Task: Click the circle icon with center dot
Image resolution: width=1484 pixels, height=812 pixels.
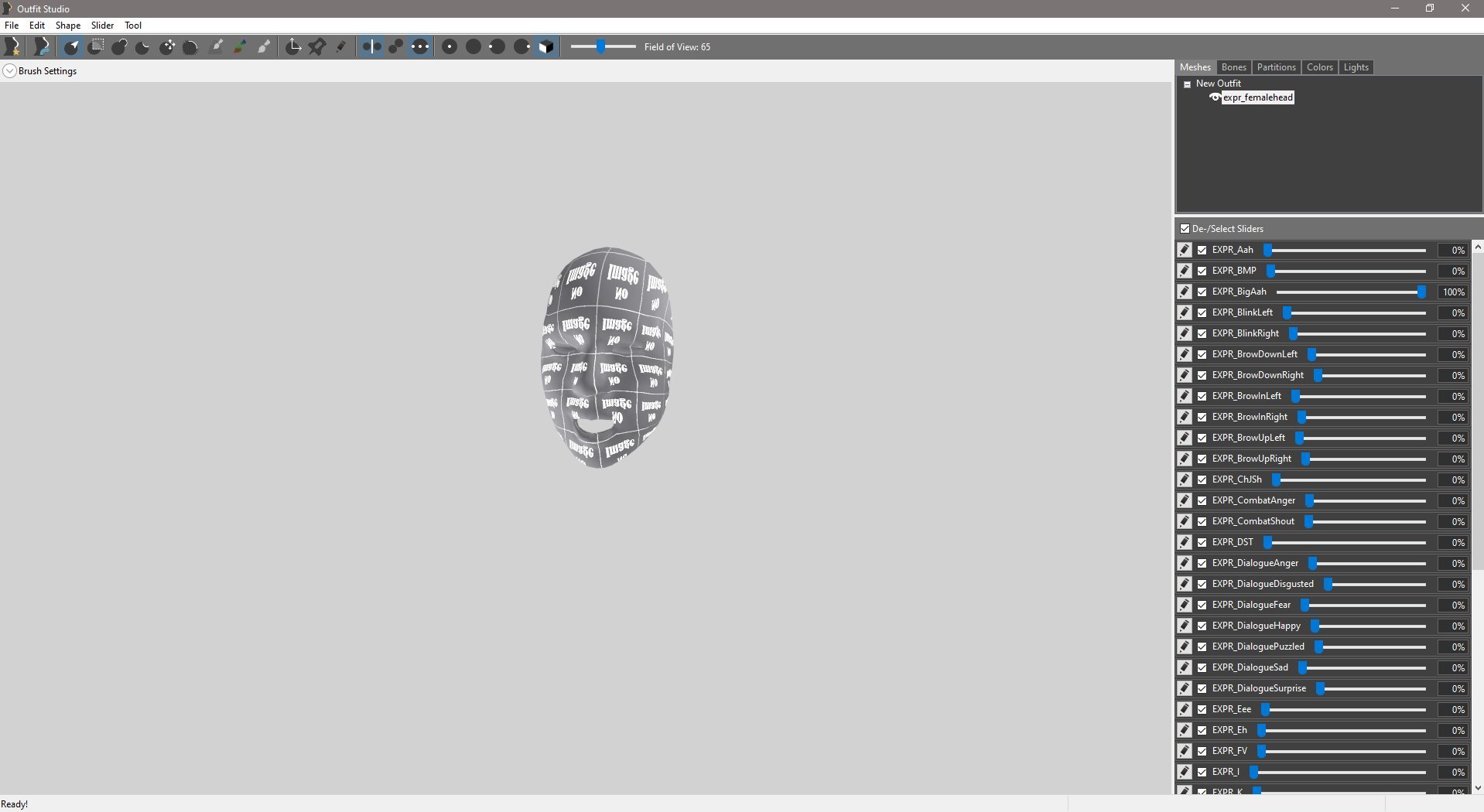Action: 450,47
